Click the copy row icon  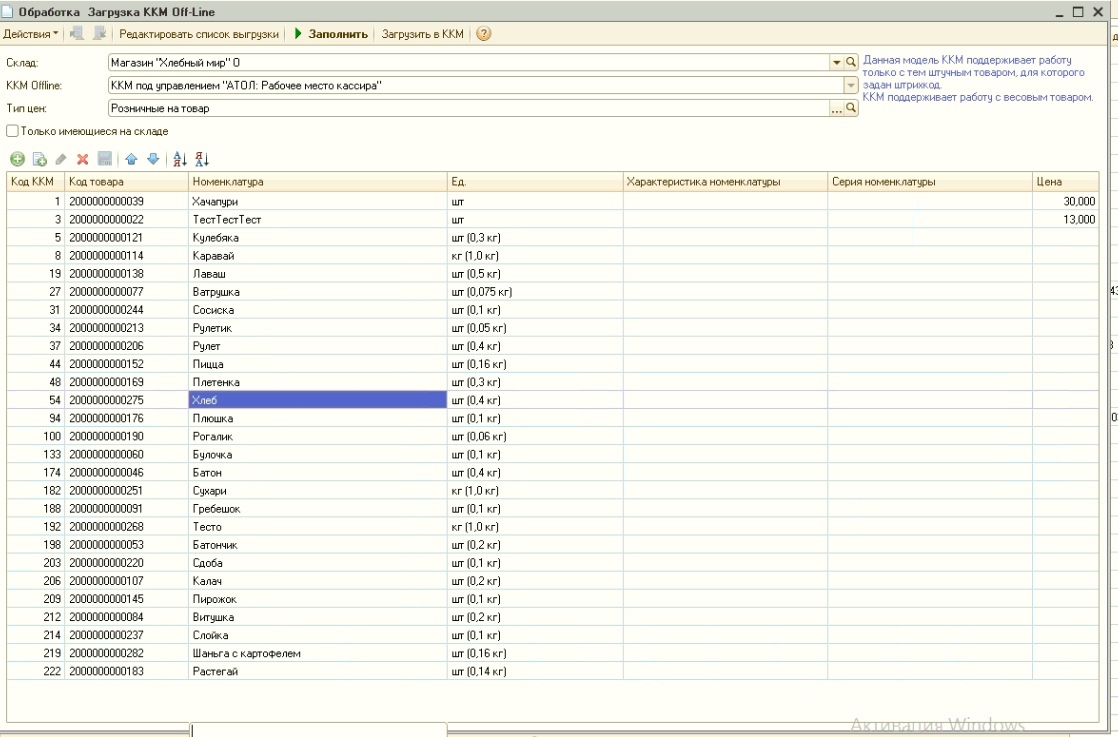[x=39, y=159]
